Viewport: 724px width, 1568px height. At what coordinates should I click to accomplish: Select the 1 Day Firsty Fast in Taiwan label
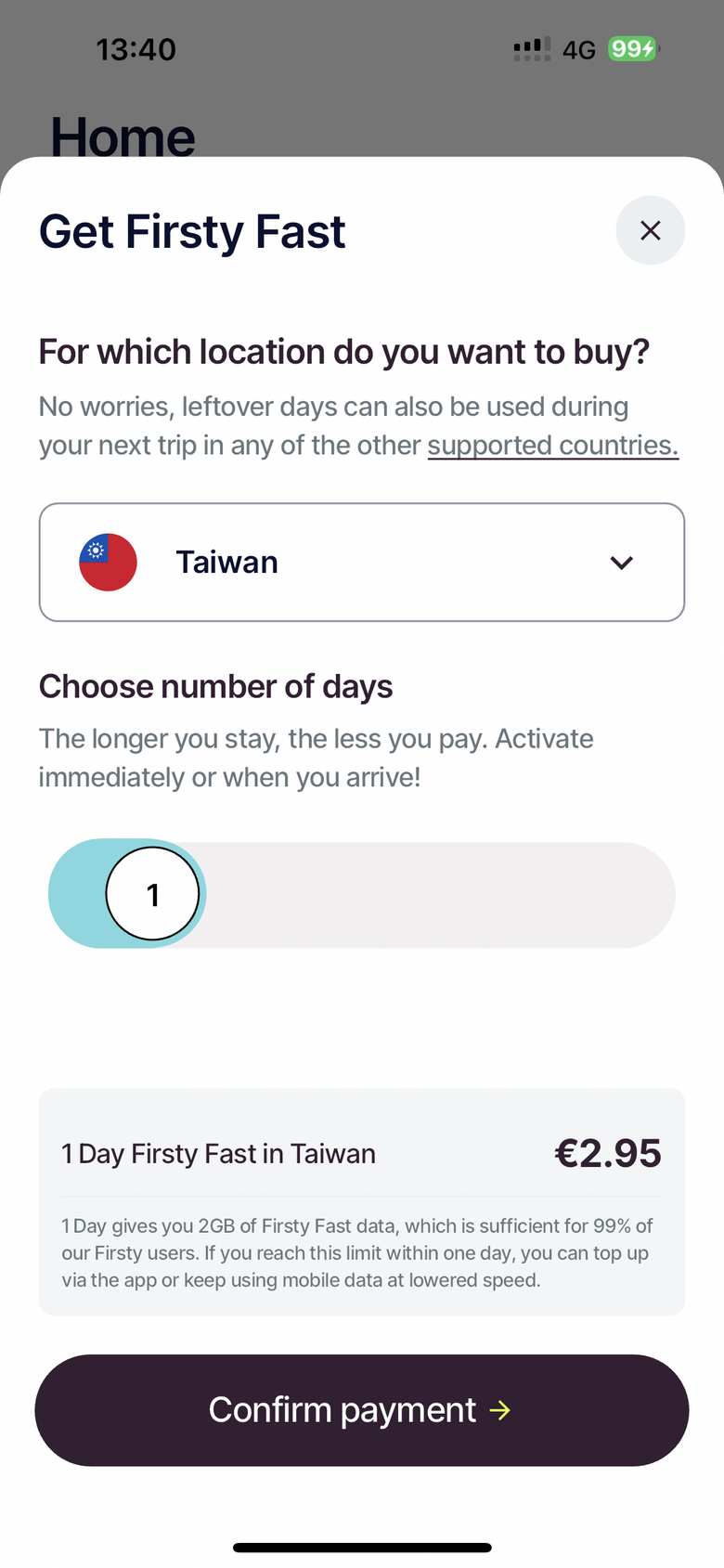tap(219, 1154)
